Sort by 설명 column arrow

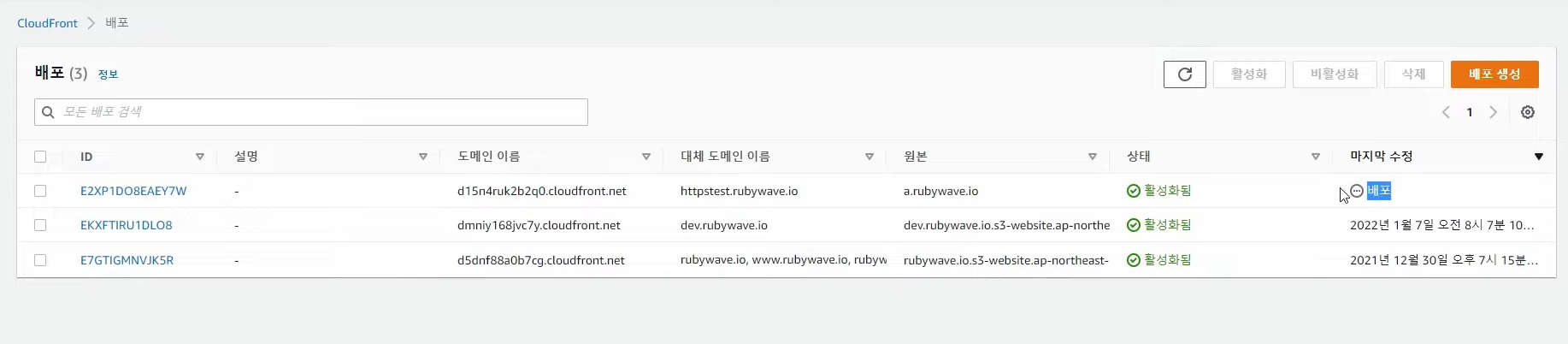point(423,157)
